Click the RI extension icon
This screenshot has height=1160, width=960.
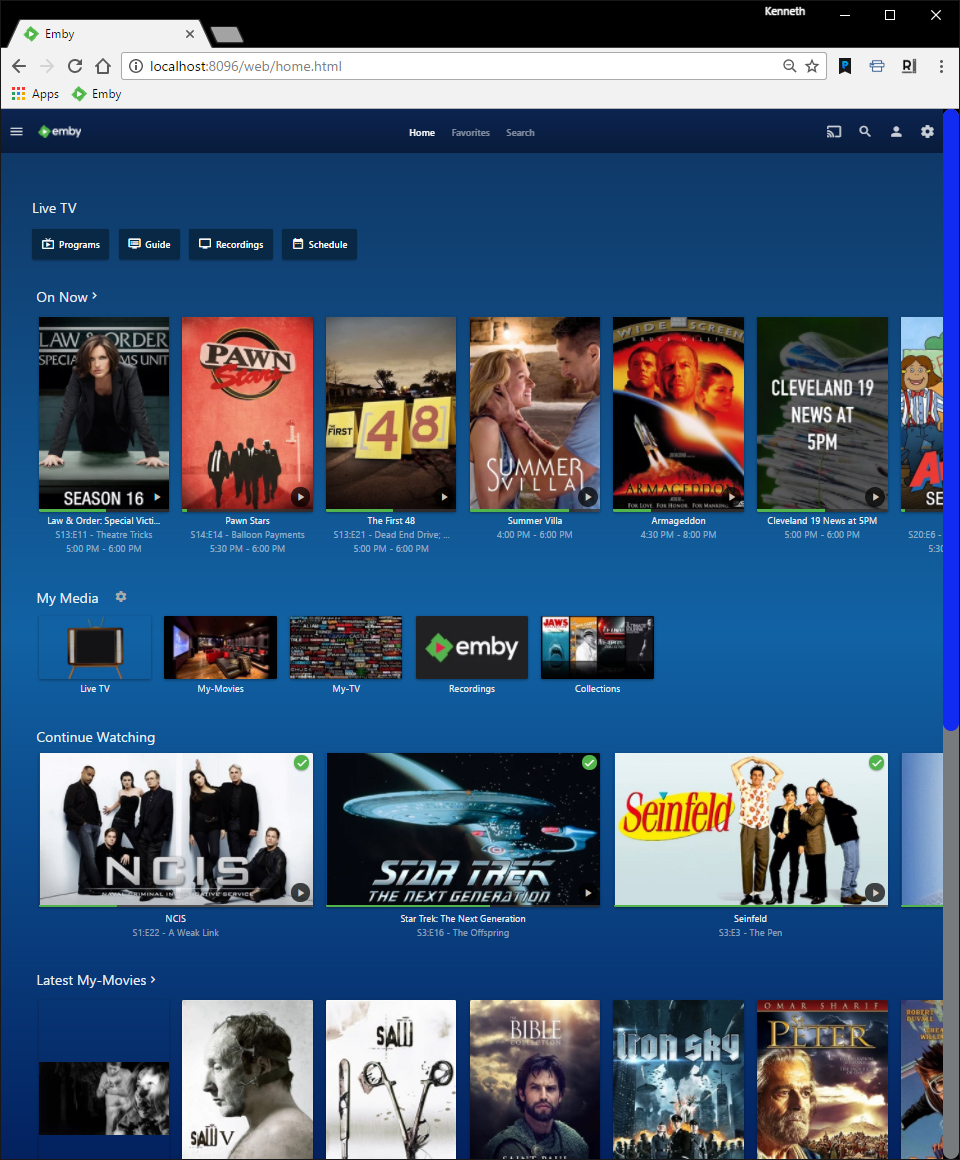point(909,66)
